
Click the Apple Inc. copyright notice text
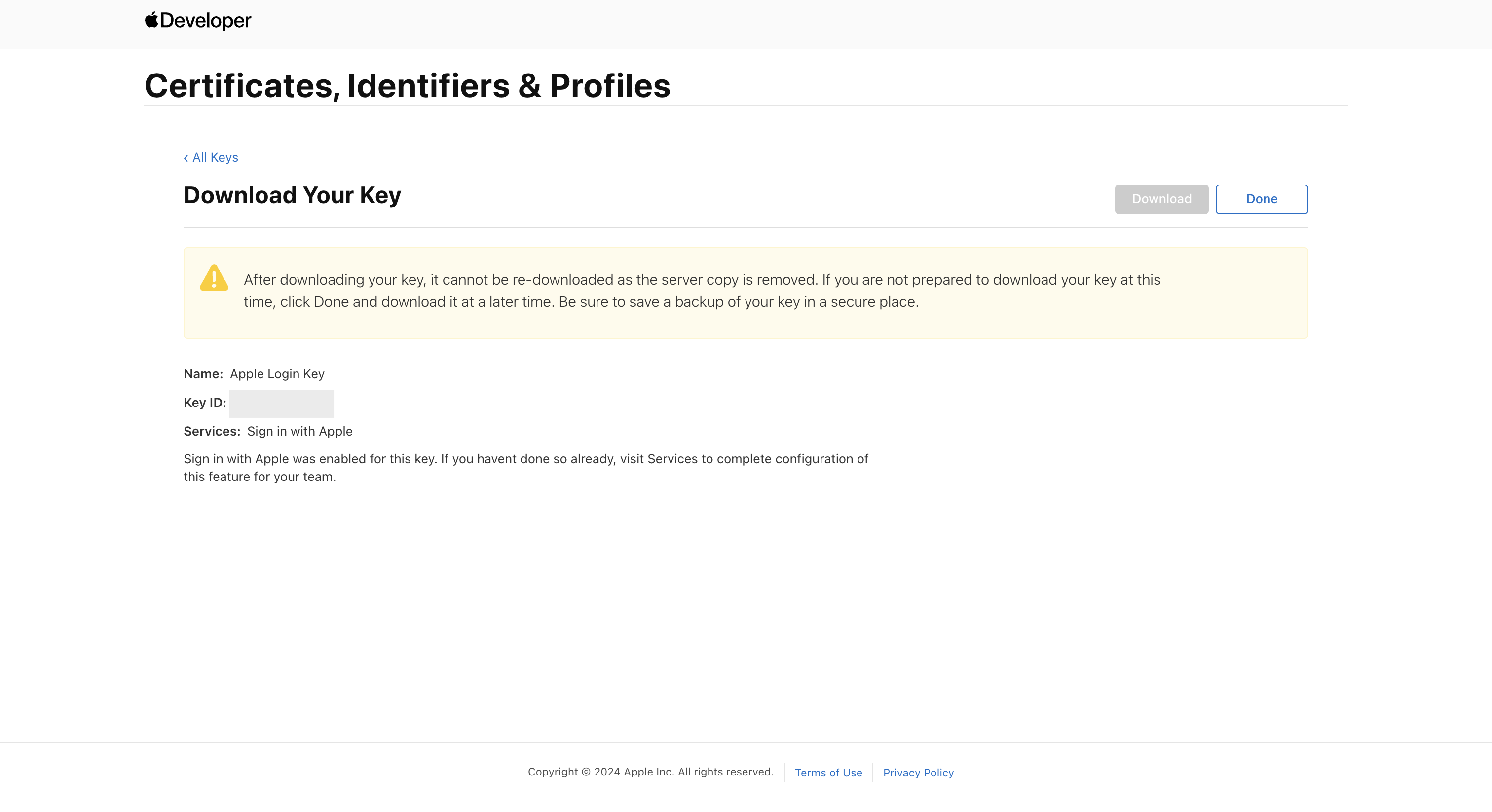[650, 772]
